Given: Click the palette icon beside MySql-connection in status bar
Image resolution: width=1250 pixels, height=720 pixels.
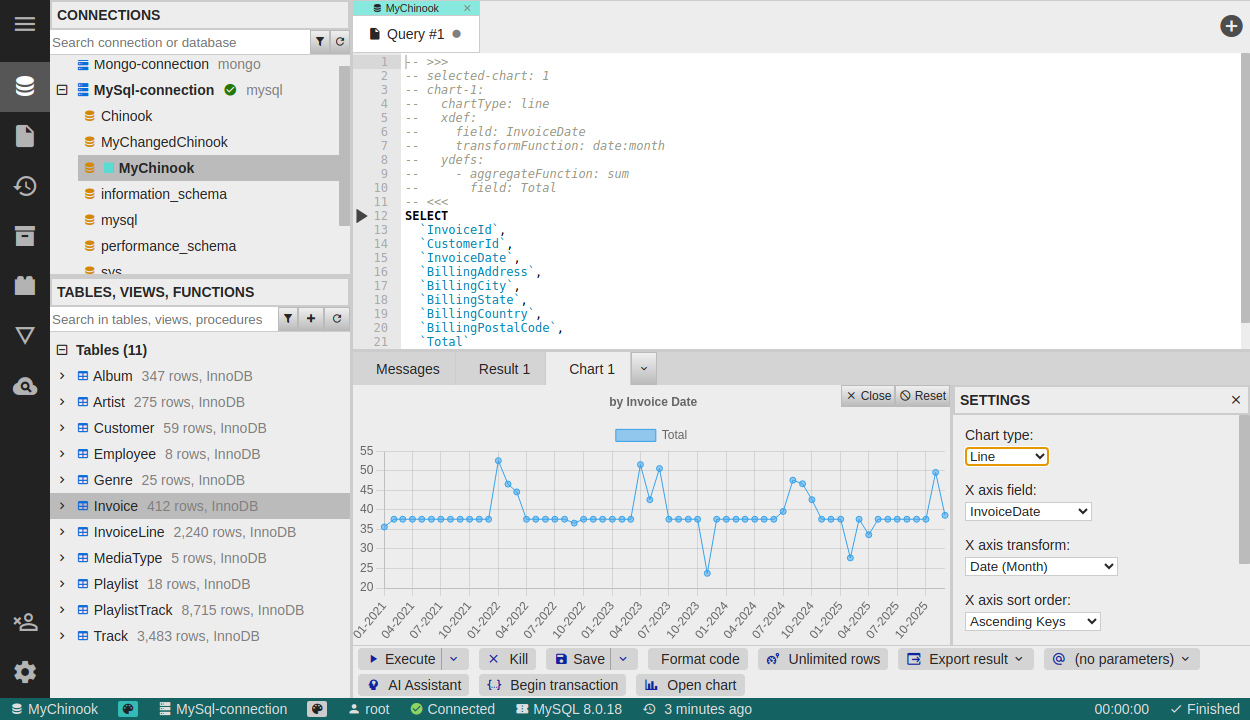Looking at the screenshot, I should [x=317, y=709].
